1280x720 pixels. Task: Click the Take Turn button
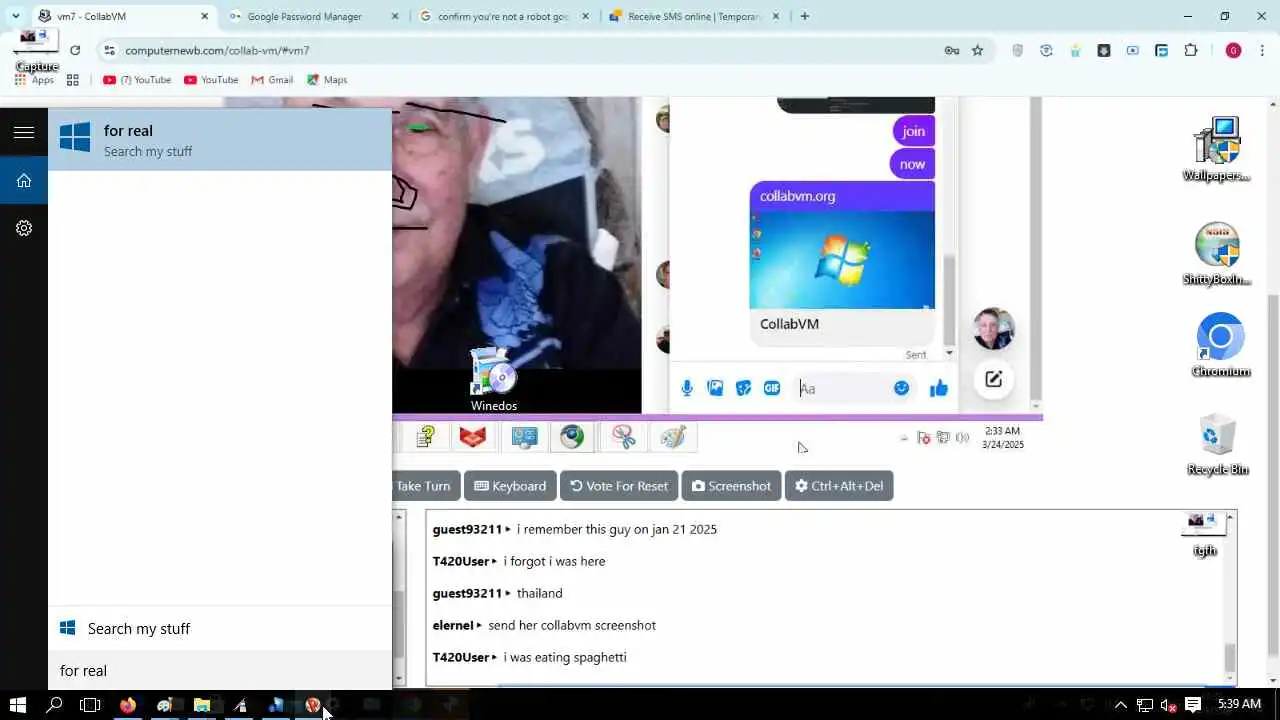point(425,486)
